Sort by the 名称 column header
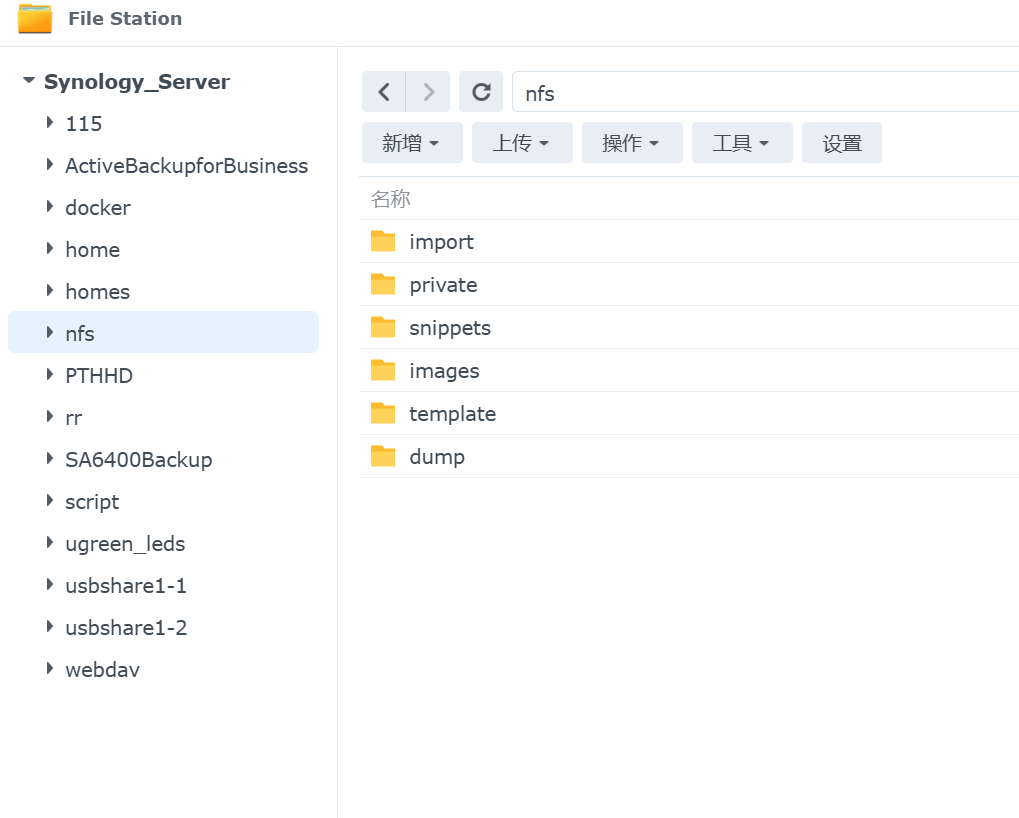The image size is (1019, 818). pyautogui.click(x=391, y=199)
